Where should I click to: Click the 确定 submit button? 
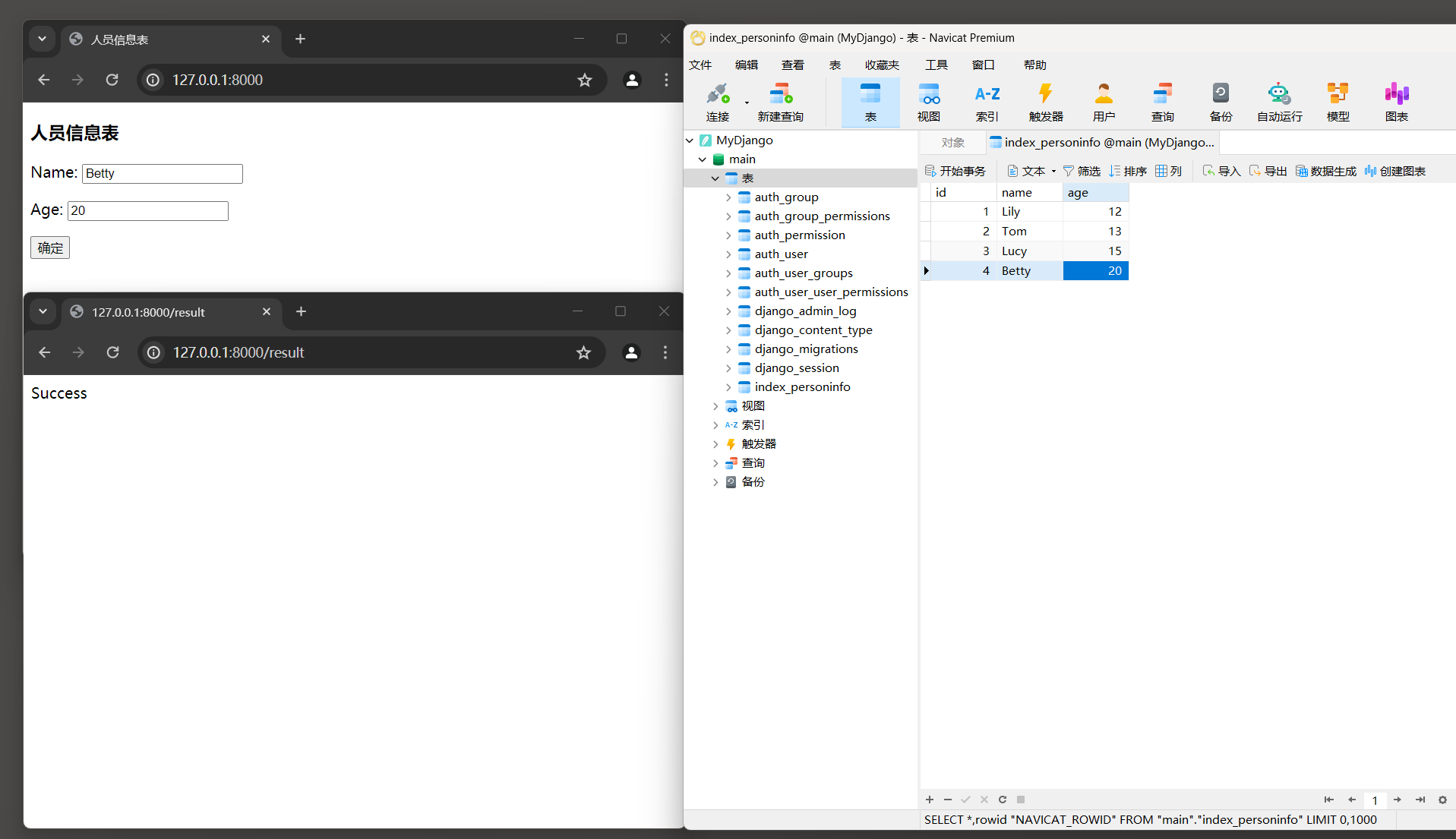[50, 248]
